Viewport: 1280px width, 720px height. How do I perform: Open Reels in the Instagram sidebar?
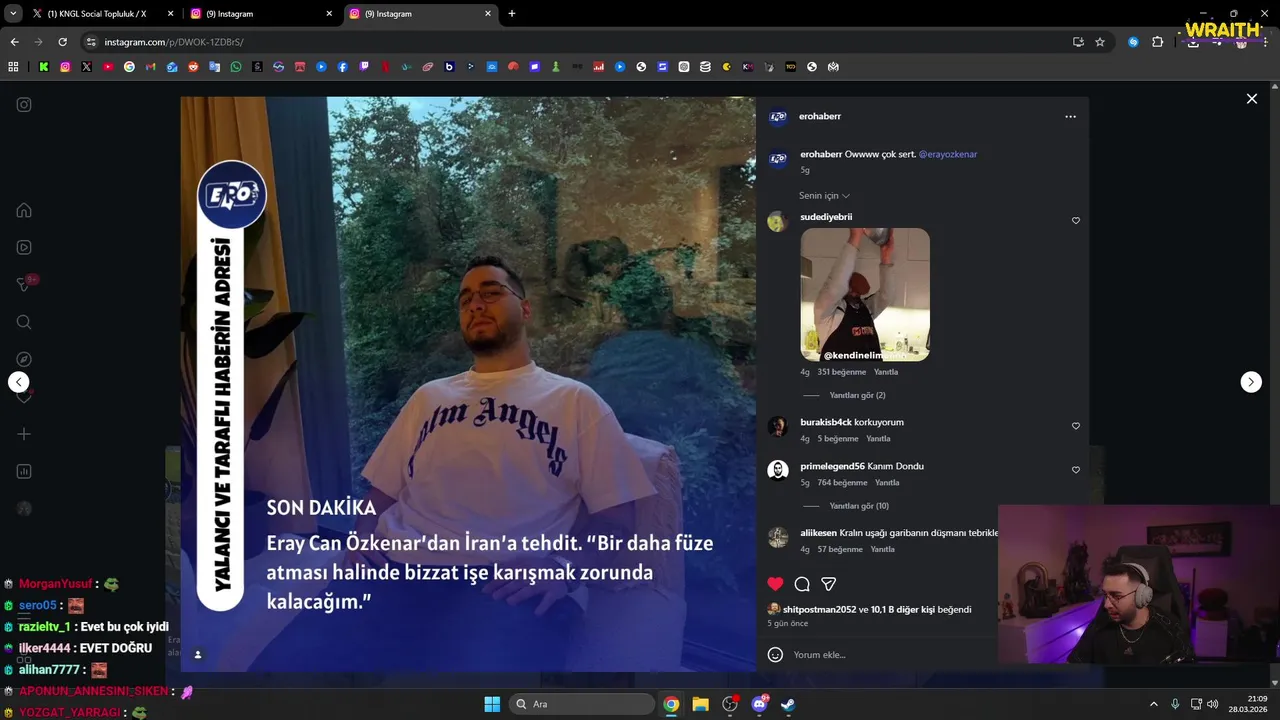[24, 247]
